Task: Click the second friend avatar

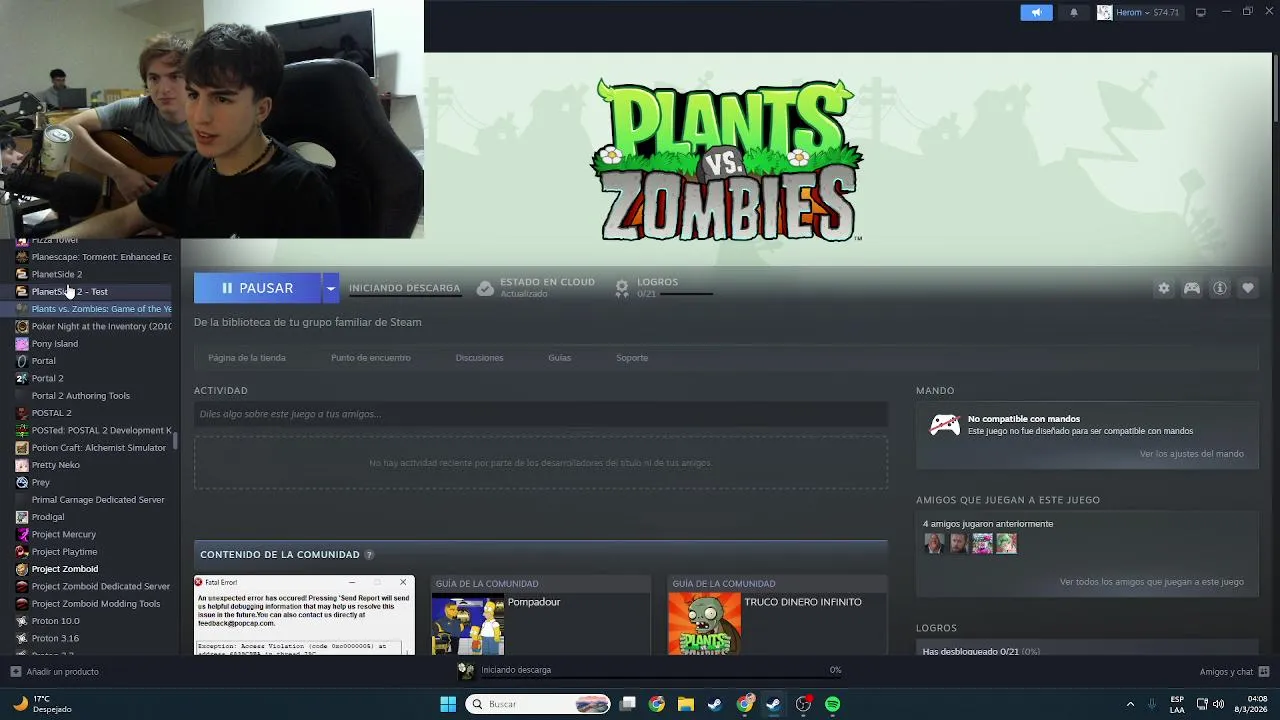Action: pyautogui.click(x=958, y=543)
